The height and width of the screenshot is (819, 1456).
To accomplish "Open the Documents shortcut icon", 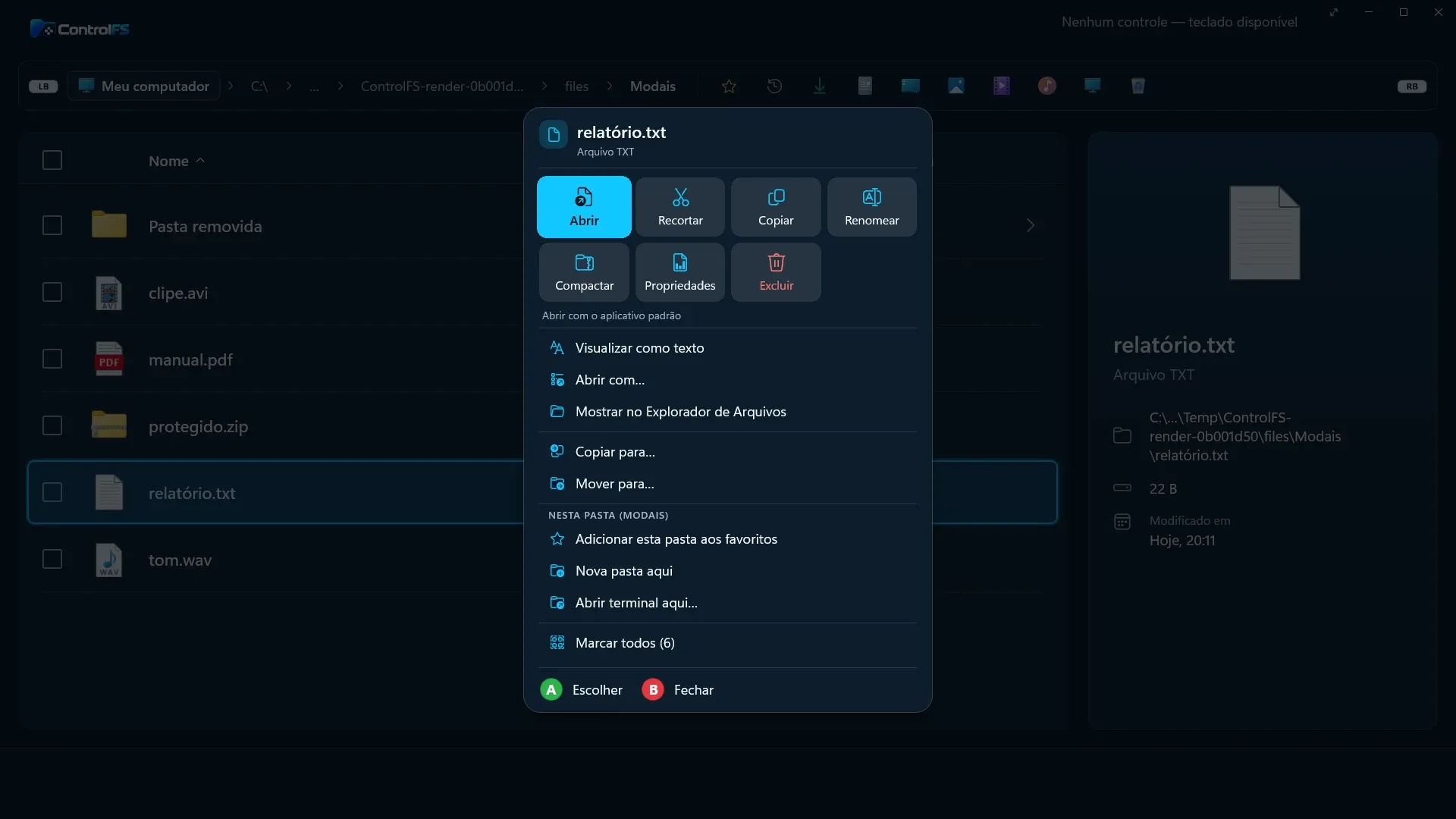I will pyautogui.click(x=865, y=86).
